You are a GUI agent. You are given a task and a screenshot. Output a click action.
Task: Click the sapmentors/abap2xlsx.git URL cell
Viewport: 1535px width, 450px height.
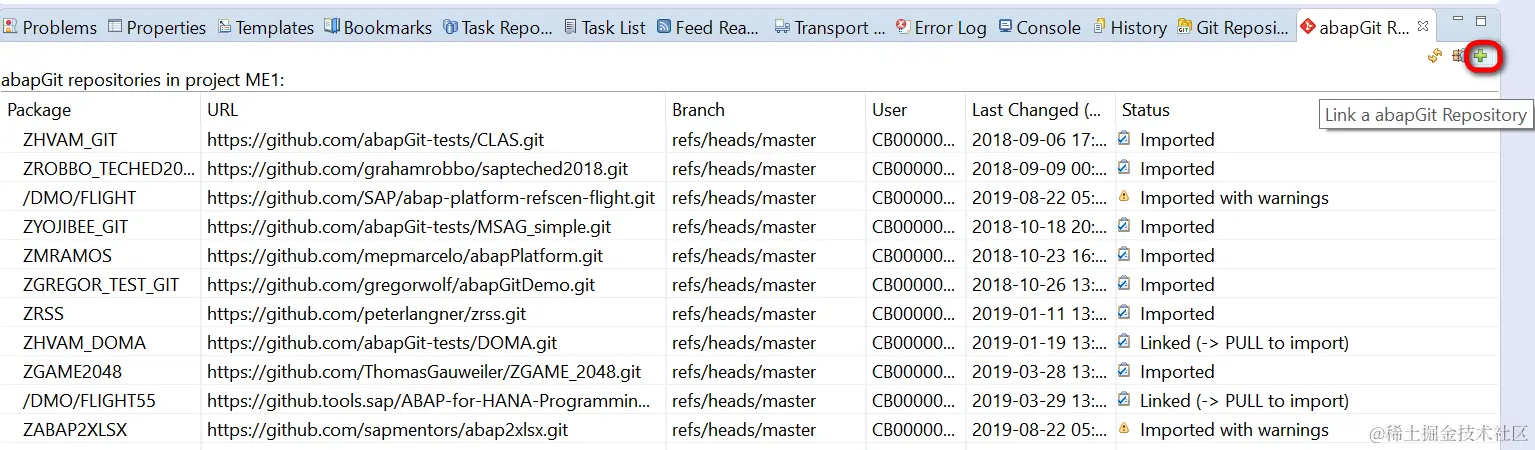coord(388,430)
